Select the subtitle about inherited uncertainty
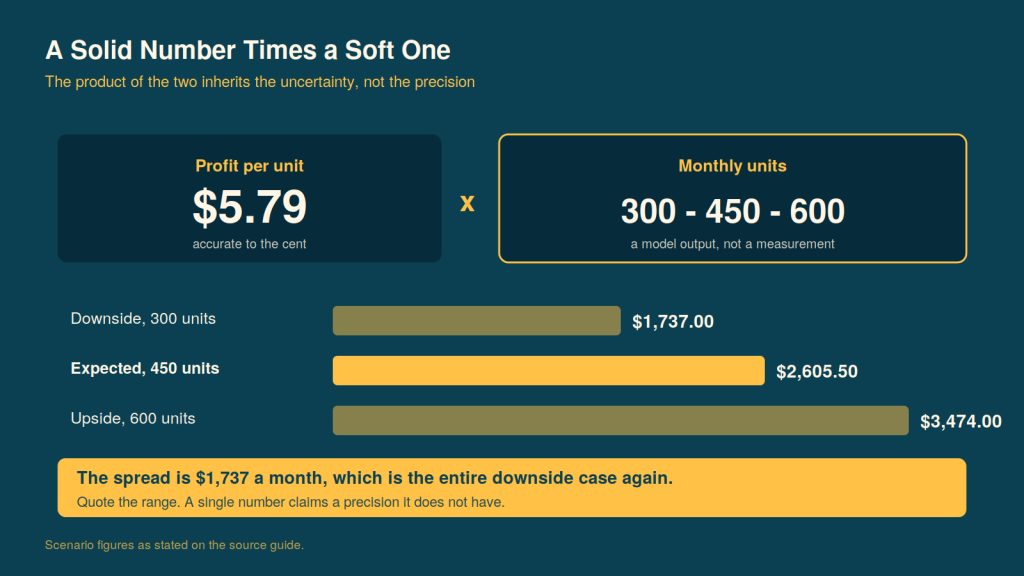1024x576 pixels. tap(260, 82)
